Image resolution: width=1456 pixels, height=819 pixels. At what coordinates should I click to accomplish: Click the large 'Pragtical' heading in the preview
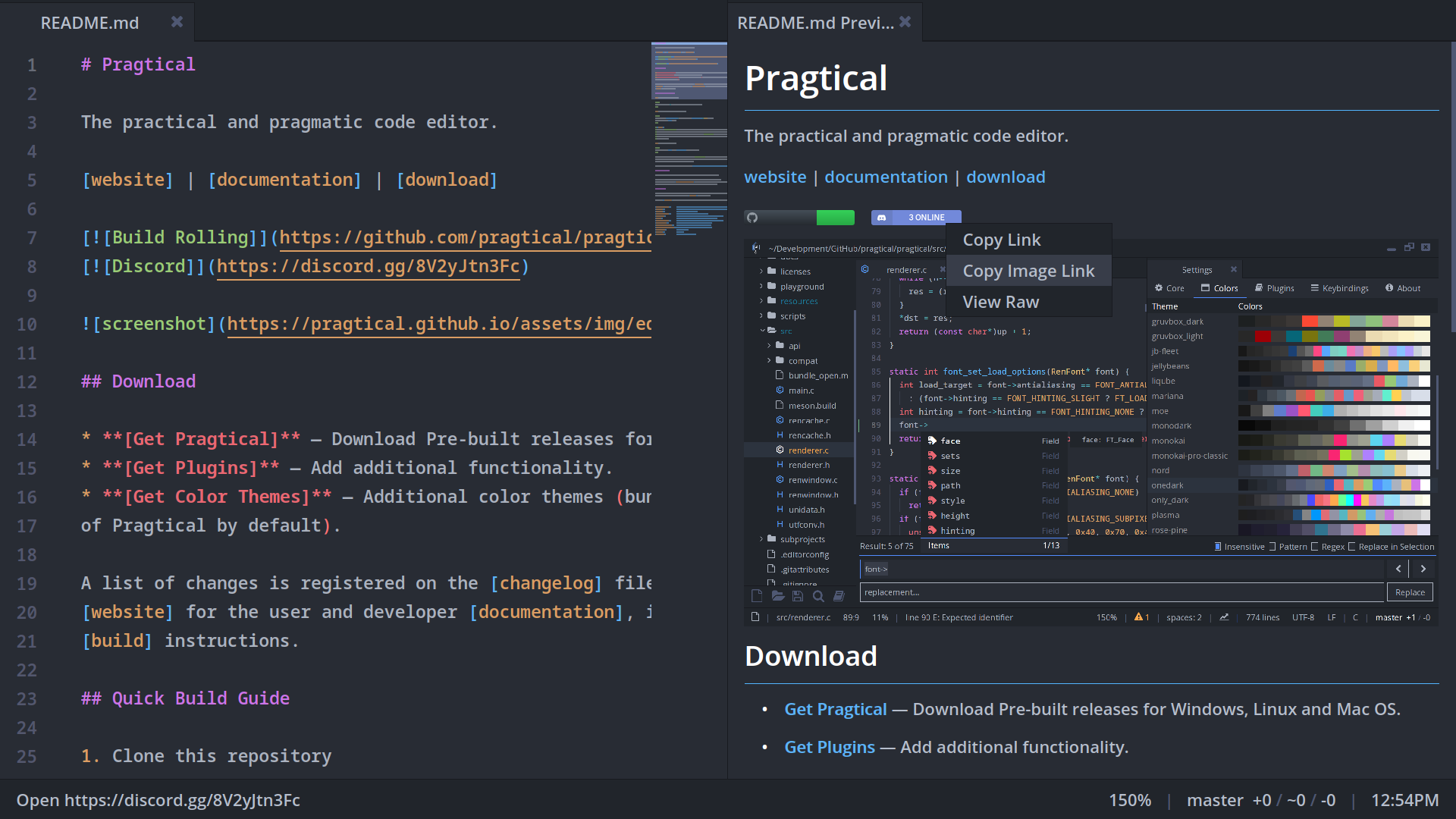click(816, 78)
